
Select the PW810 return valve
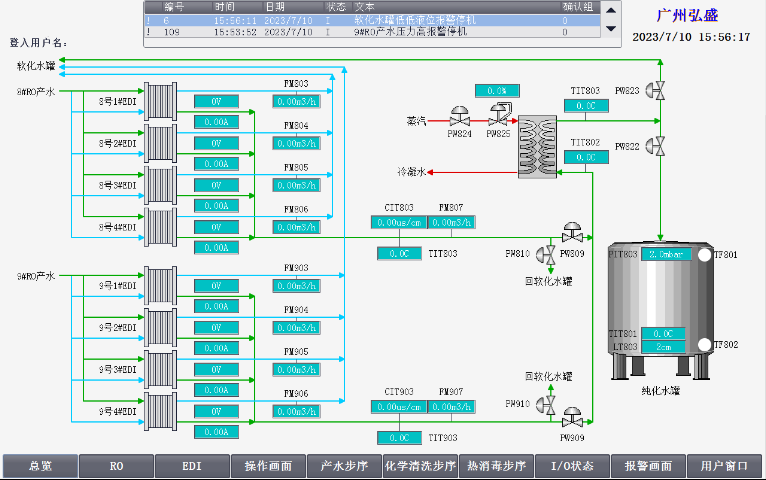click(x=548, y=254)
